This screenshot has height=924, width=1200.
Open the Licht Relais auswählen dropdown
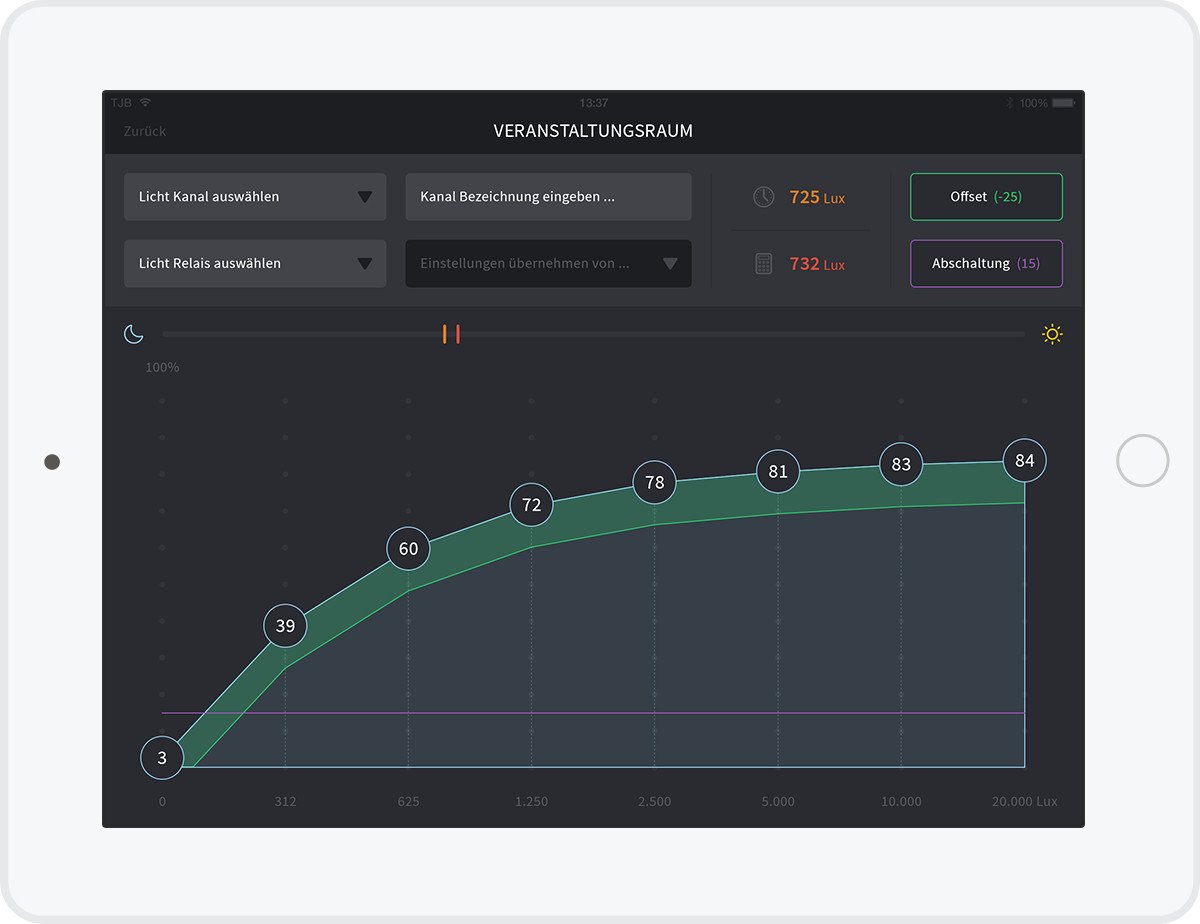(254, 264)
